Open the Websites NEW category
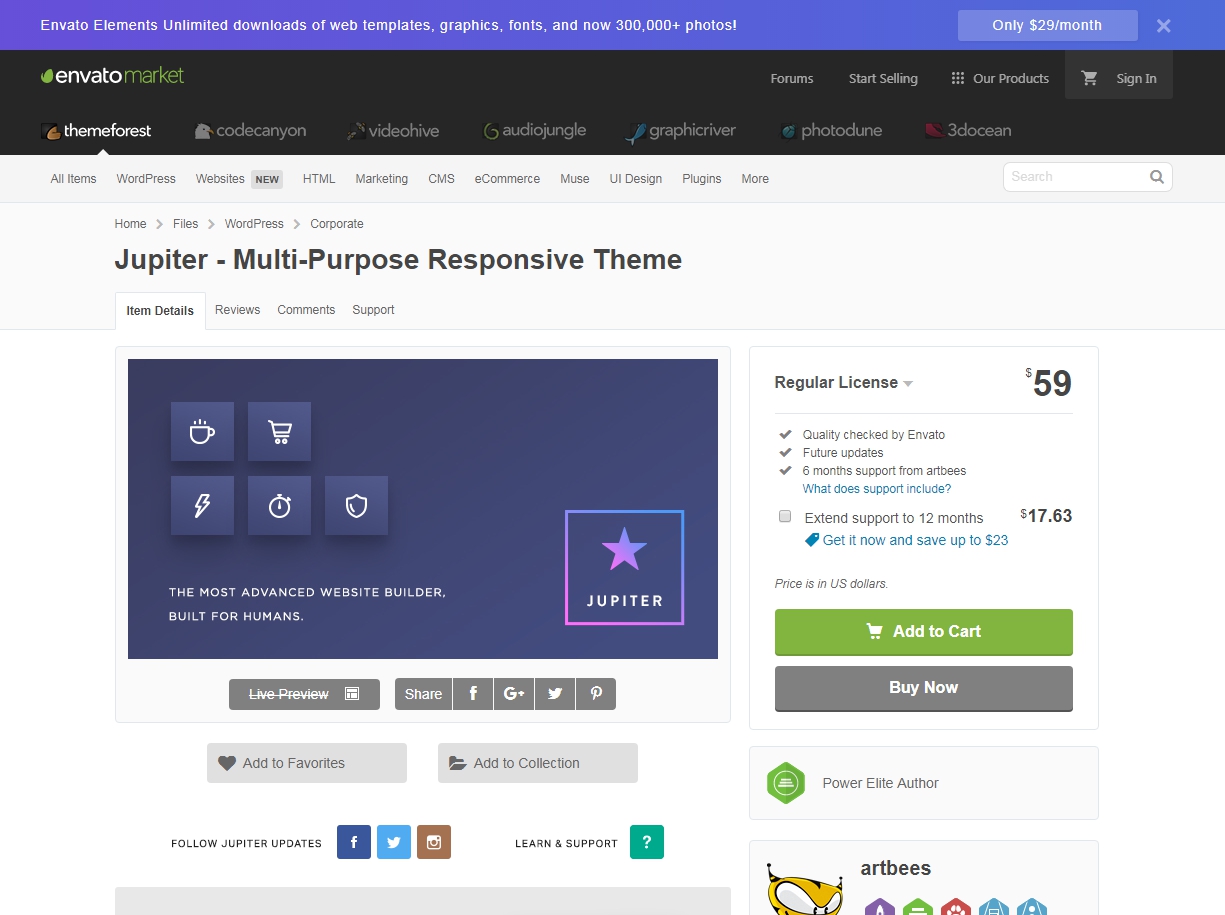This screenshot has height=915, width=1225. click(x=239, y=179)
